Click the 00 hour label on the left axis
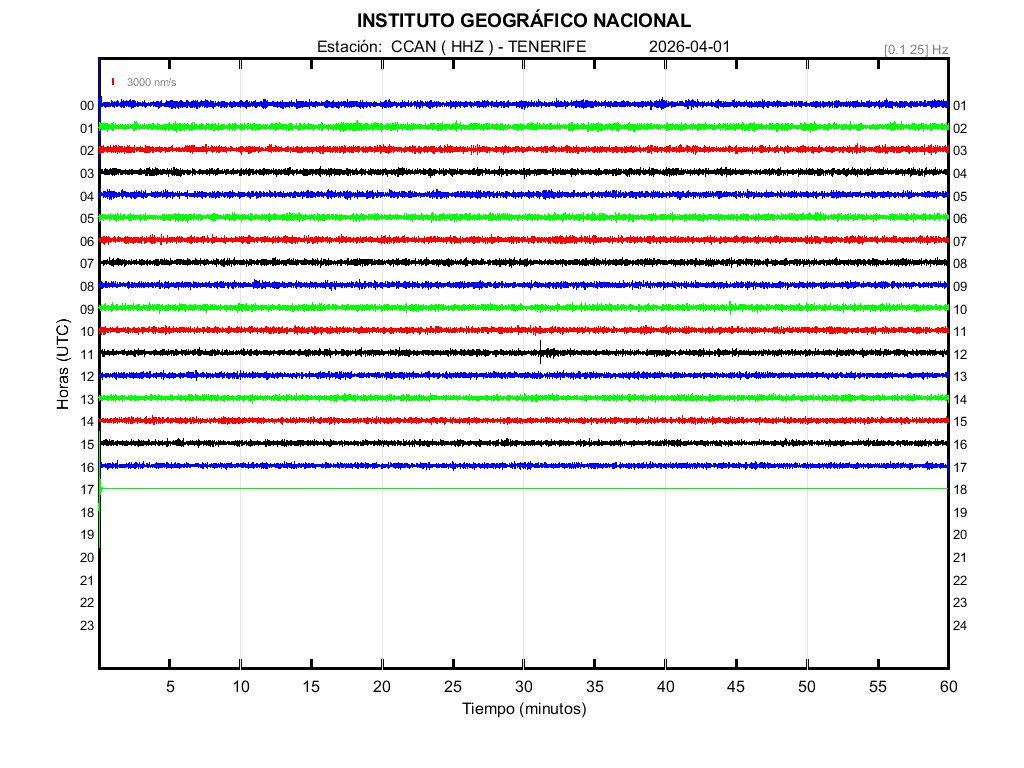Image resolution: width=1024 pixels, height=768 pixels. click(87, 106)
